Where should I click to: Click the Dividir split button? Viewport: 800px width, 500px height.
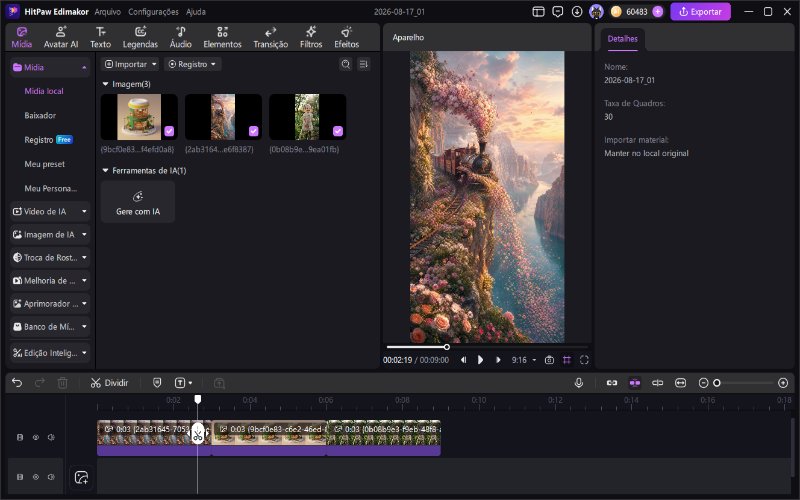coord(109,383)
